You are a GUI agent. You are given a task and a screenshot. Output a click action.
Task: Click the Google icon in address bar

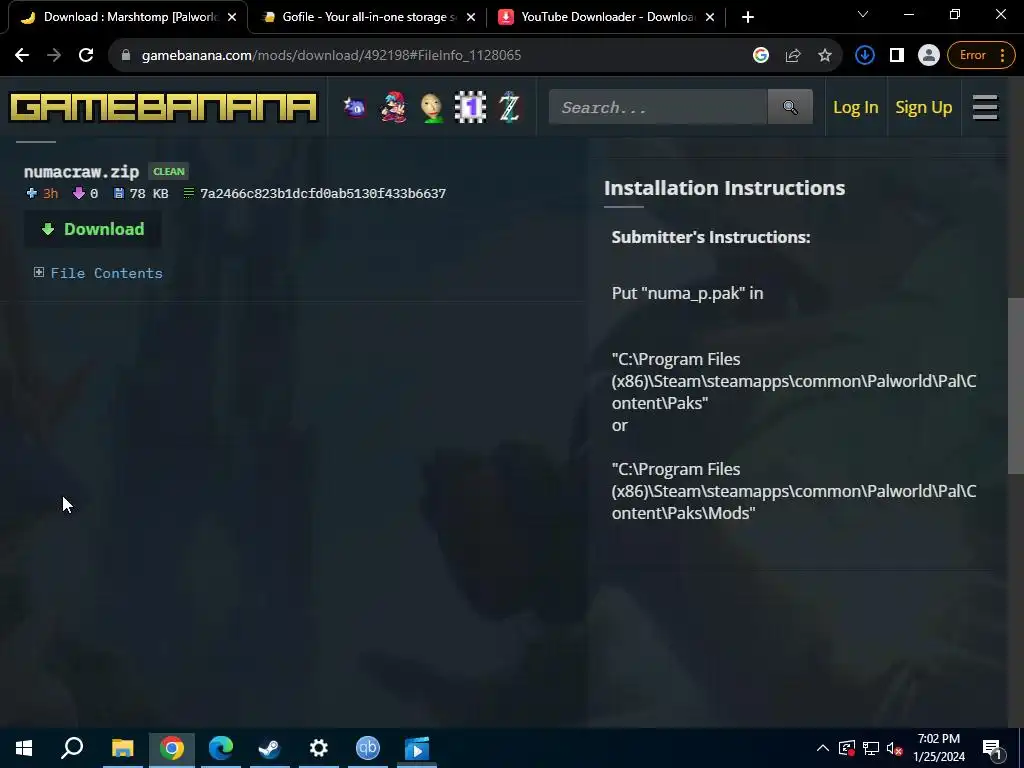tap(761, 56)
